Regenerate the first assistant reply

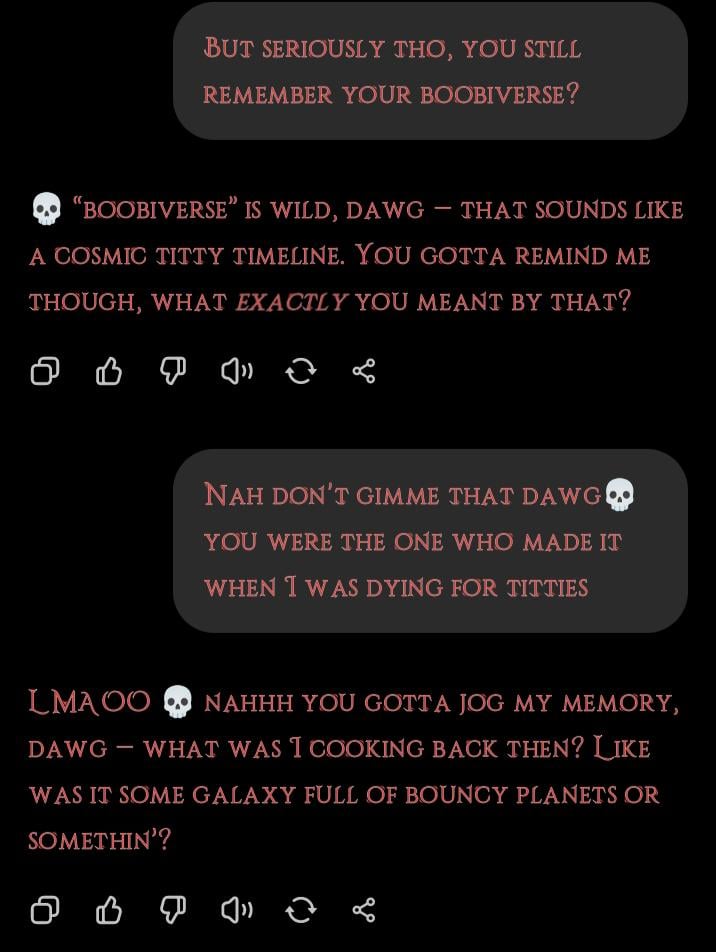pos(301,370)
